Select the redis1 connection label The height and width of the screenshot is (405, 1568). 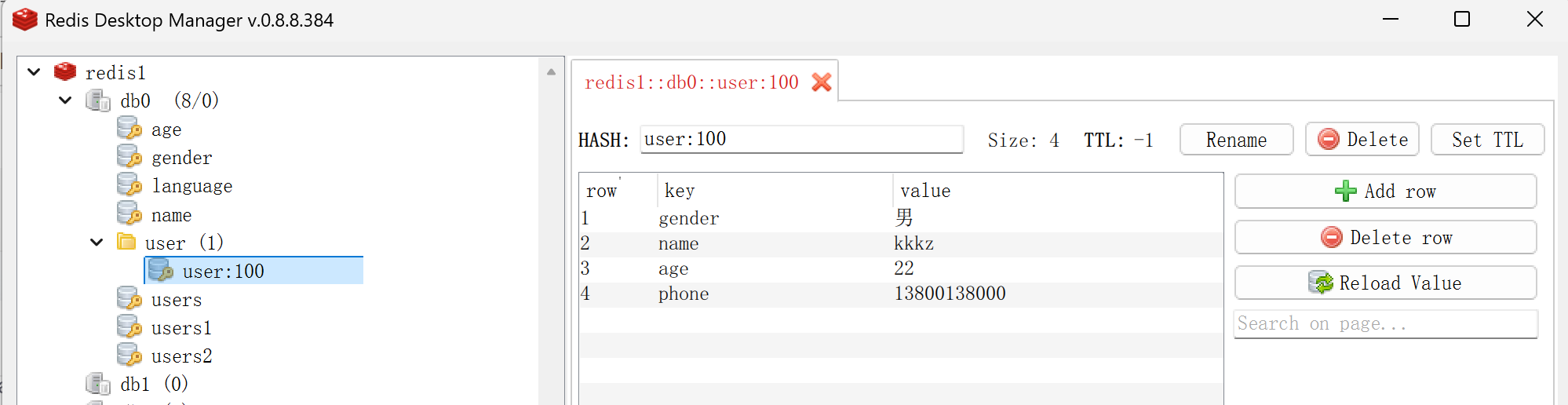click(x=115, y=73)
